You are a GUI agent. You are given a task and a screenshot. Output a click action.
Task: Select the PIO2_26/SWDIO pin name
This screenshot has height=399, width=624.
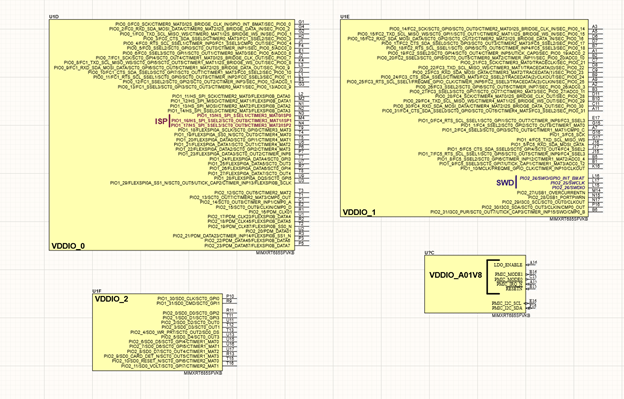tap(568, 187)
